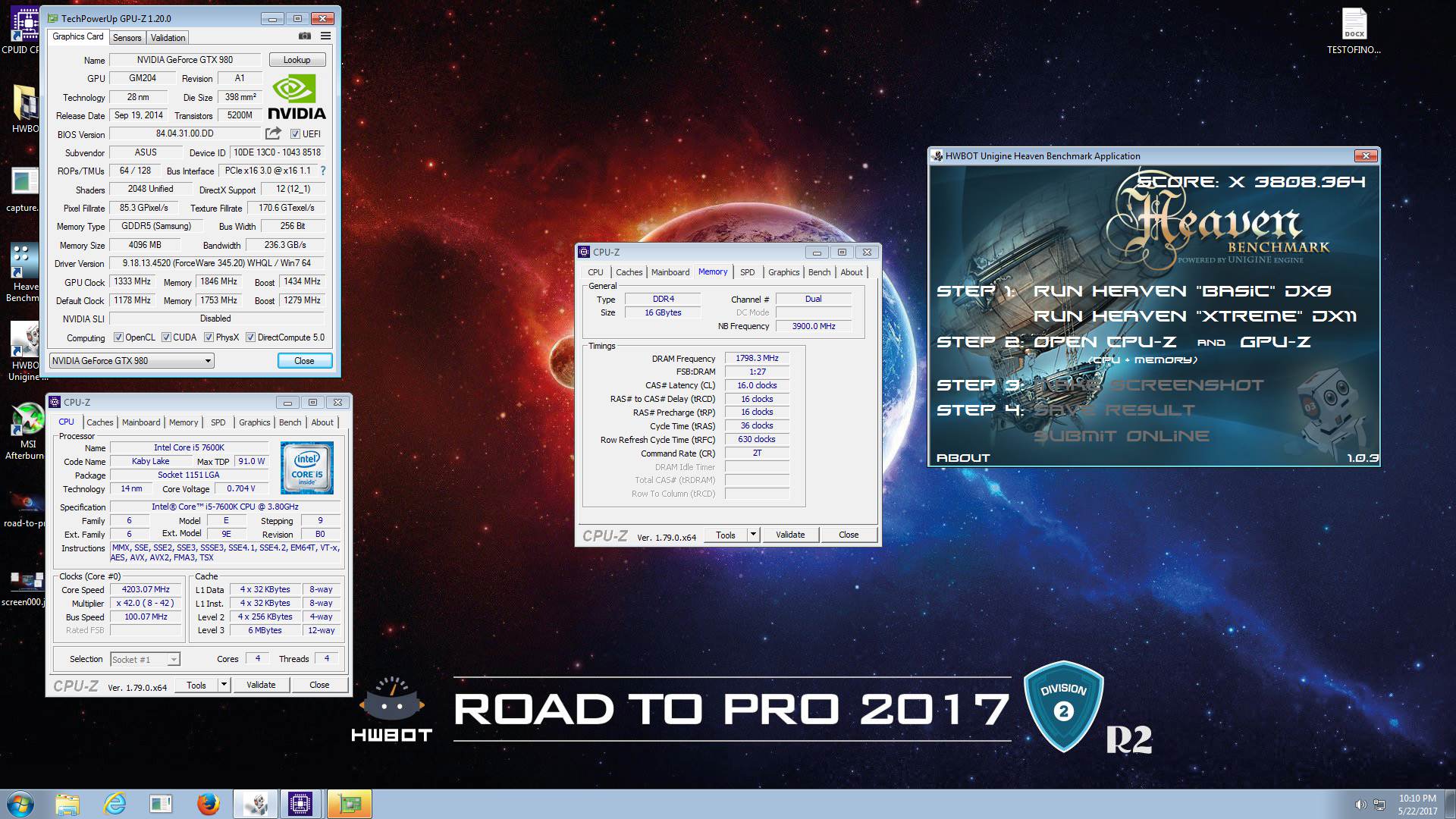Click OPEN CPU-Z in HWBOT Heaven app
The height and width of the screenshot is (819, 1456).
1105,342
